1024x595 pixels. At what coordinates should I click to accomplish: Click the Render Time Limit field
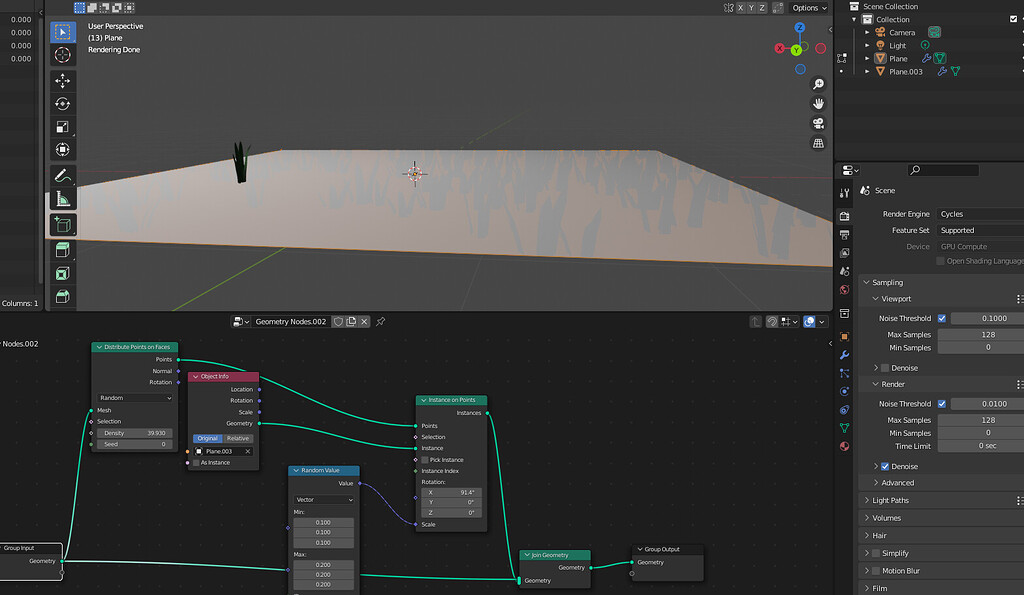point(981,446)
